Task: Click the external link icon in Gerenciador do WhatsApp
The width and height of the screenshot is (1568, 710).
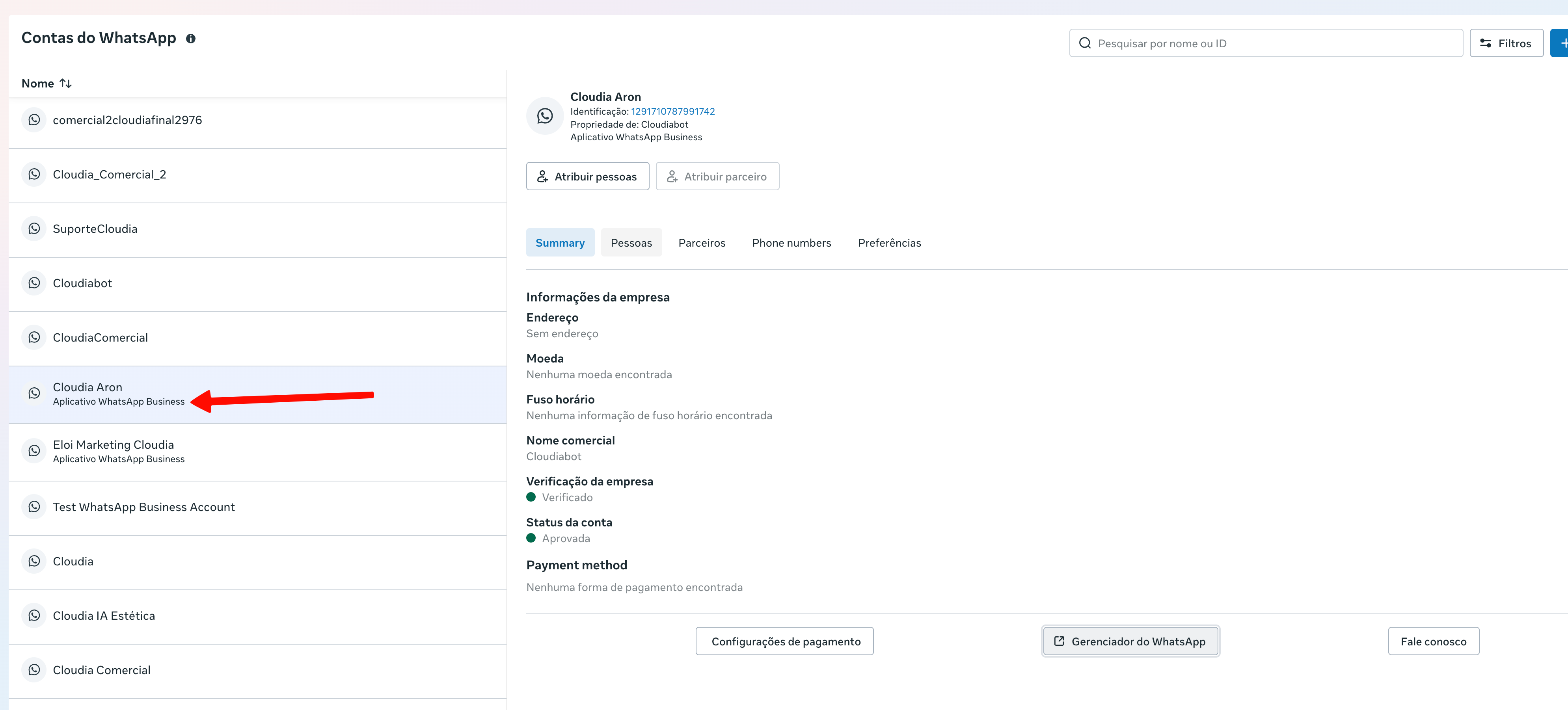Action: pyautogui.click(x=1059, y=641)
